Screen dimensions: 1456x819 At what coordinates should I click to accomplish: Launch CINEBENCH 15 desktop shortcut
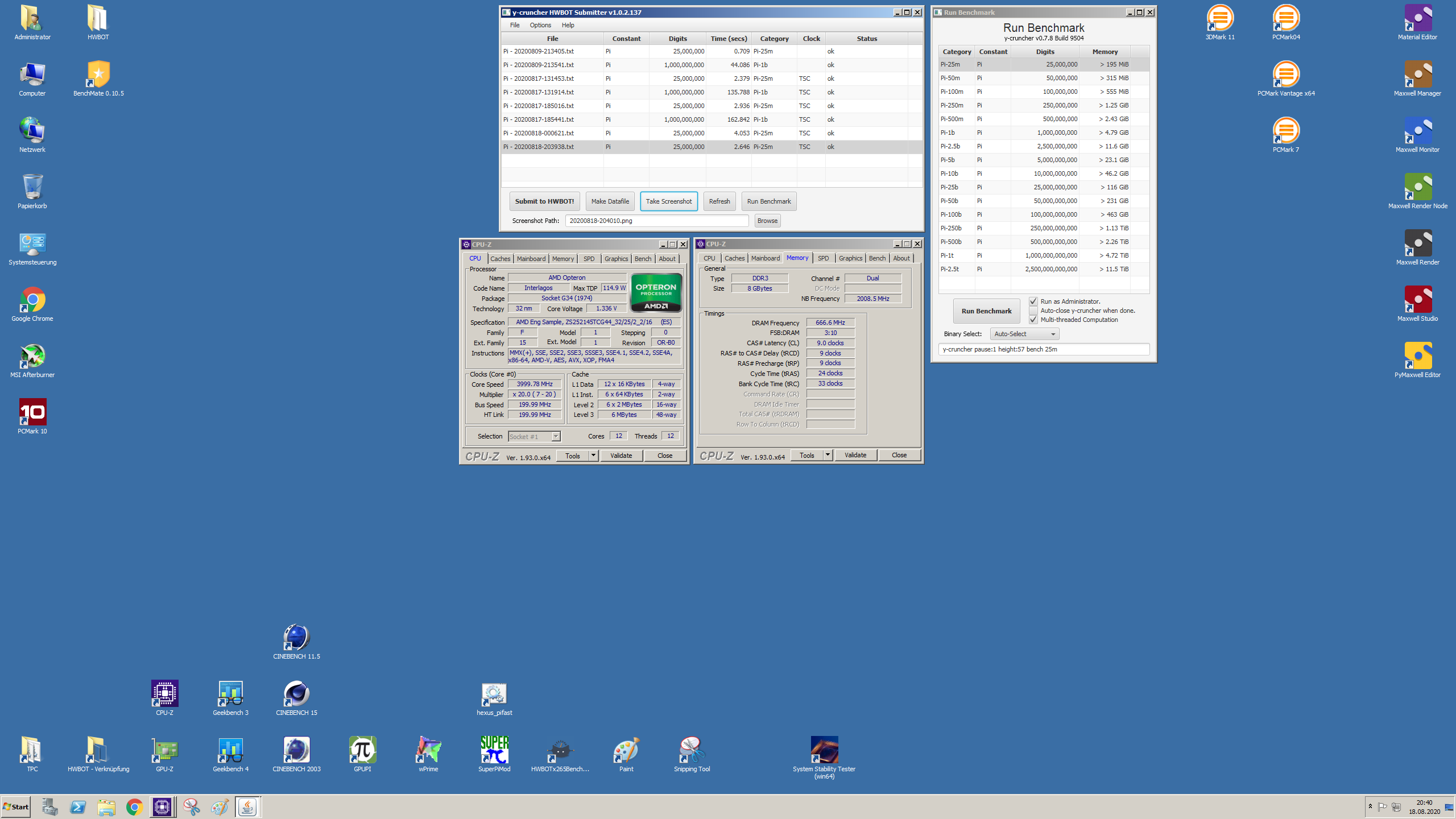click(296, 698)
